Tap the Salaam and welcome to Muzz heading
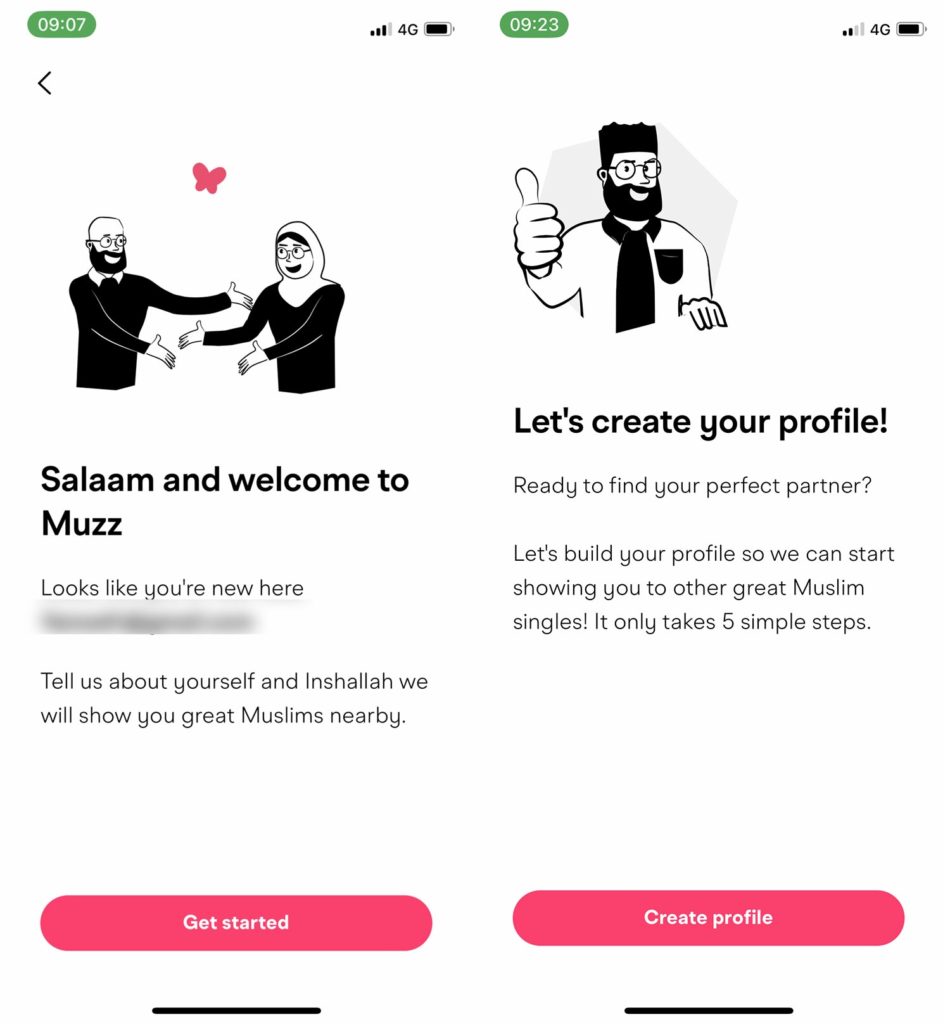Screen dimensions: 950x1024 [225, 502]
